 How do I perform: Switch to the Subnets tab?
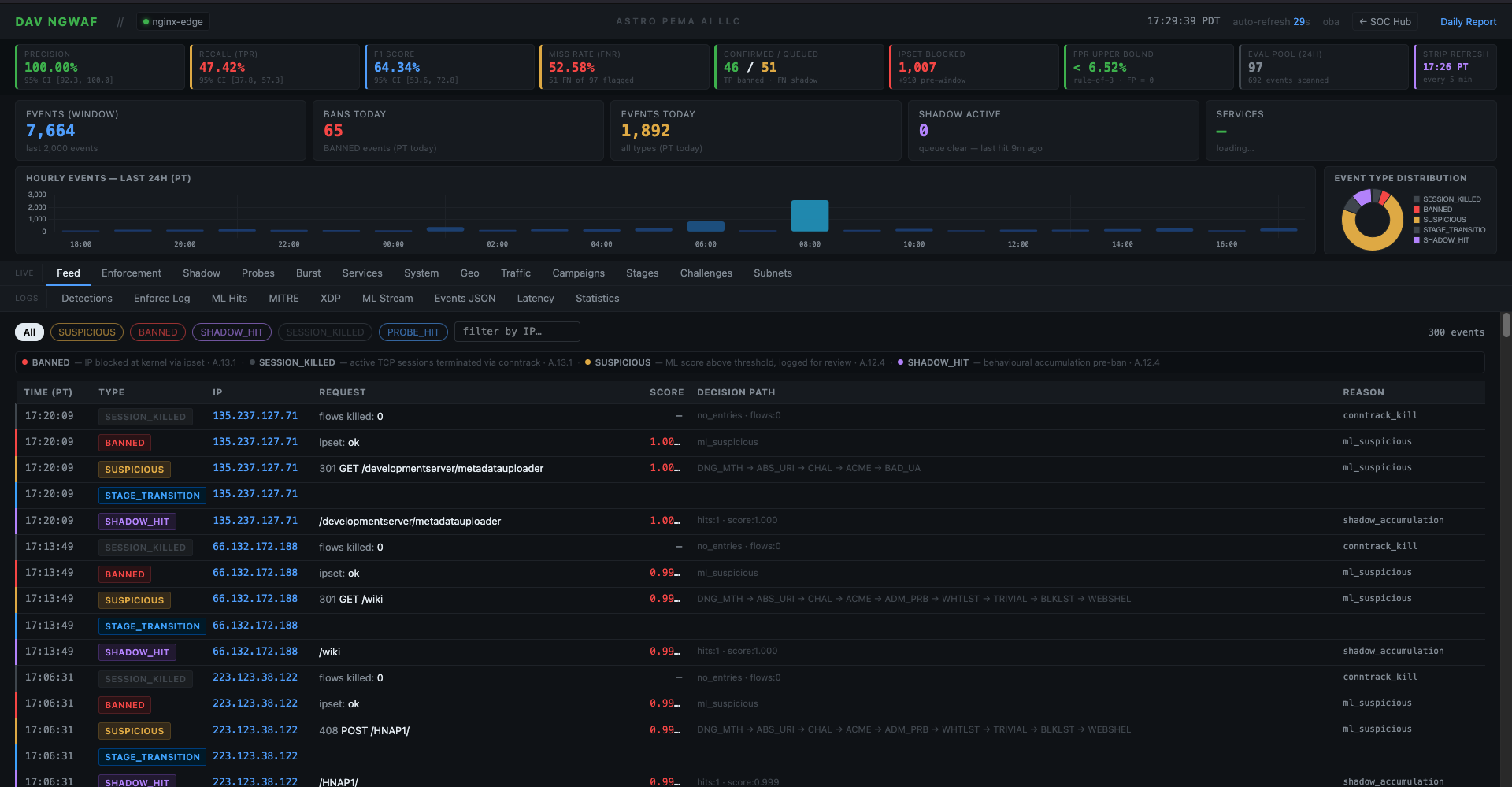[x=773, y=273]
